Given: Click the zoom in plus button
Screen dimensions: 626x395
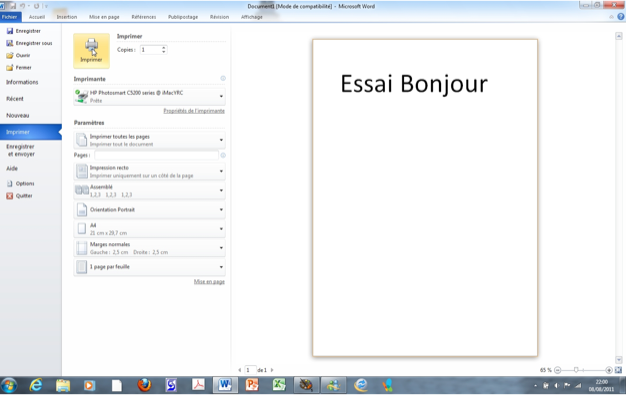Looking at the screenshot, I should click(x=609, y=370).
